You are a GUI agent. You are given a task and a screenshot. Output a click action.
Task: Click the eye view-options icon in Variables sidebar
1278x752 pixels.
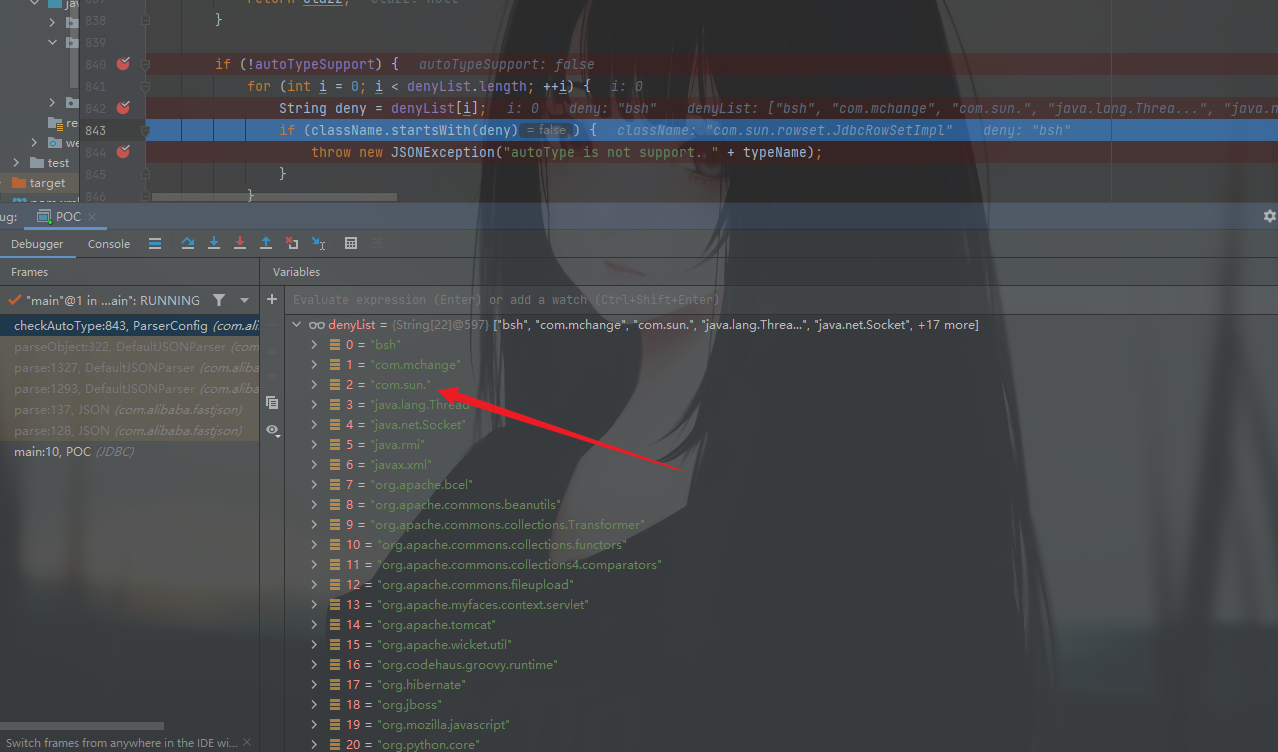coord(272,430)
